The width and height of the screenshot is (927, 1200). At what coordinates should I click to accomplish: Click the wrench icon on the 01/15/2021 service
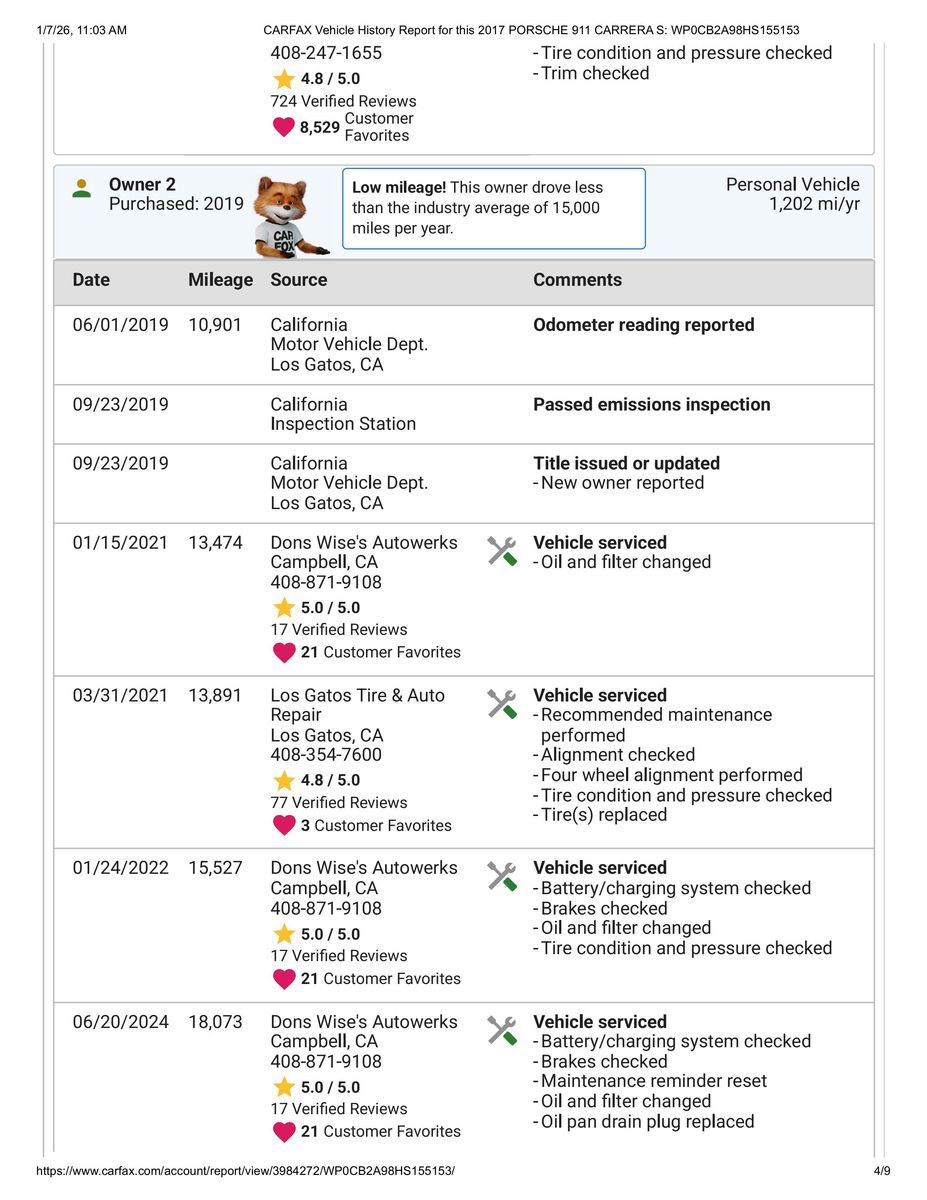click(x=501, y=551)
